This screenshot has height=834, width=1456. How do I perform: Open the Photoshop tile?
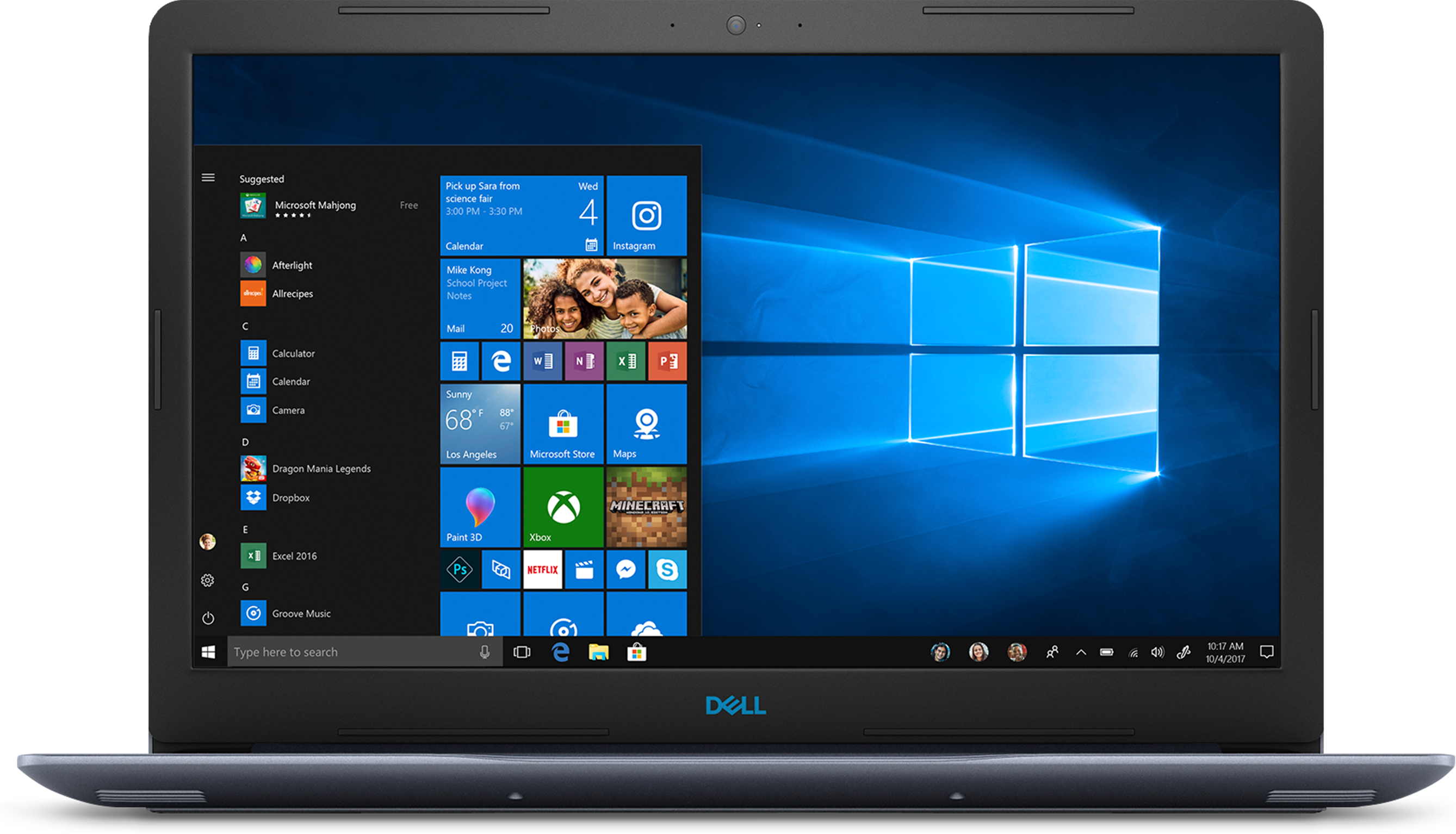pos(460,569)
